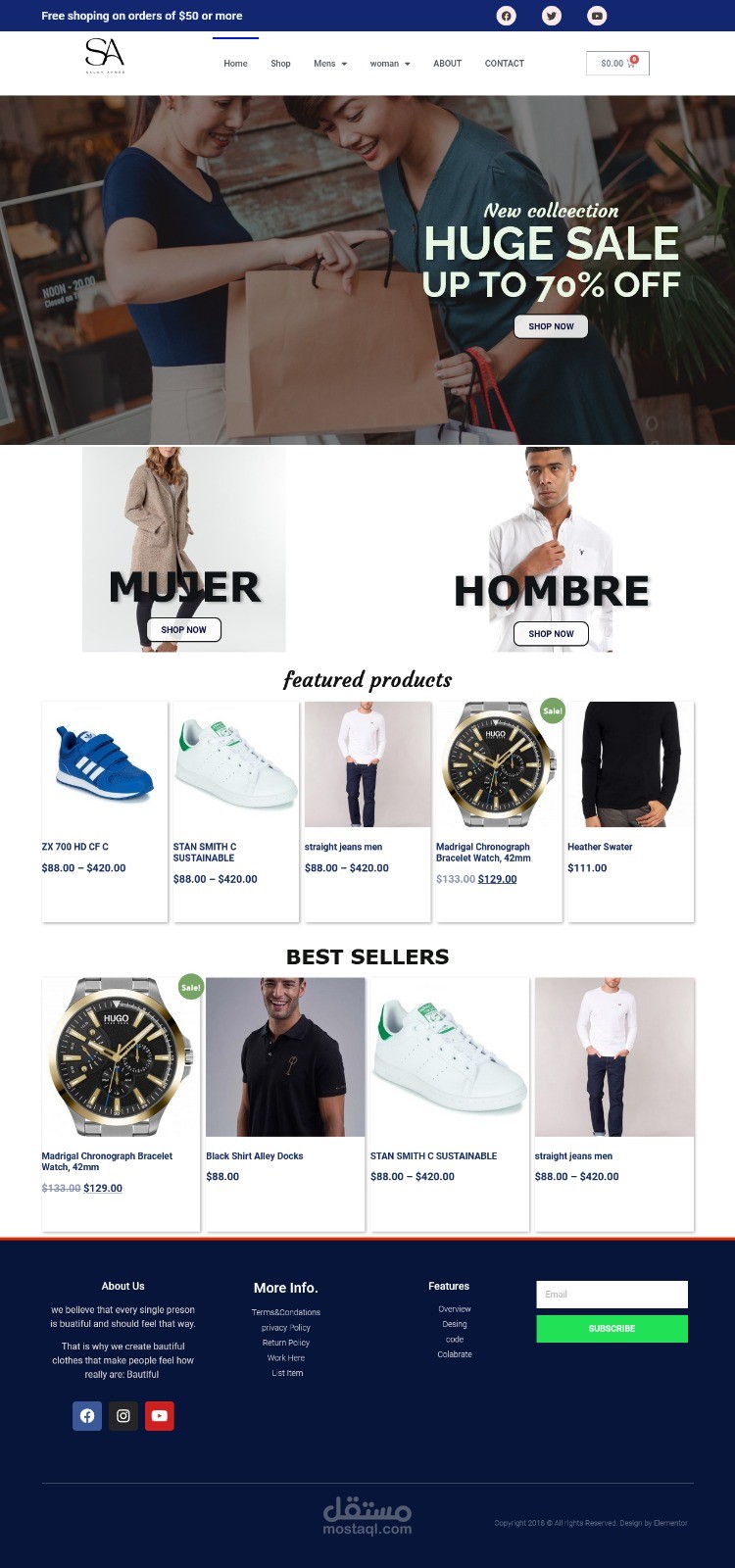Open the ABOUT menu item
Screen dimensions: 735x1568
tap(447, 64)
